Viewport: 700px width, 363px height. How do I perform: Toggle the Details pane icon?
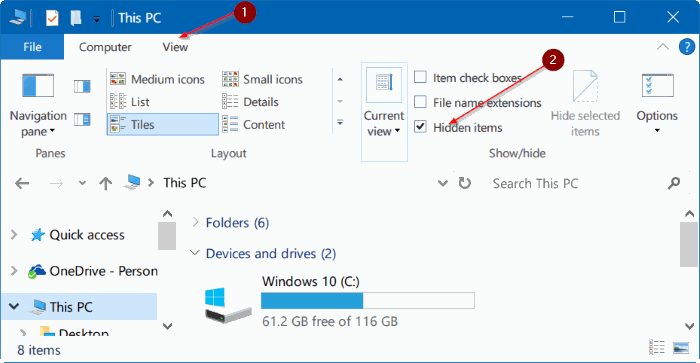82,120
